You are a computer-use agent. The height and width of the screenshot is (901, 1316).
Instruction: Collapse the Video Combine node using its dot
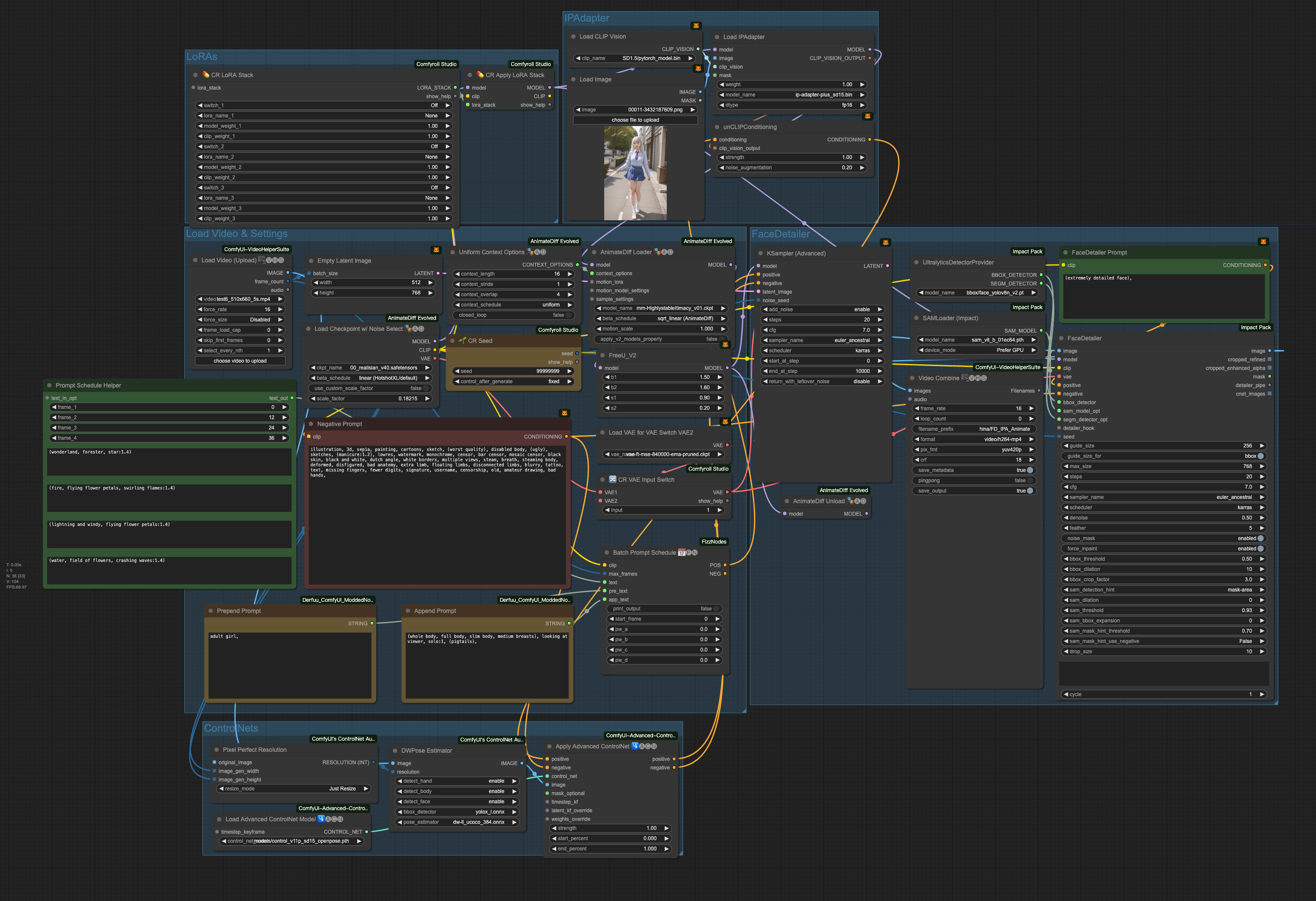point(912,378)
